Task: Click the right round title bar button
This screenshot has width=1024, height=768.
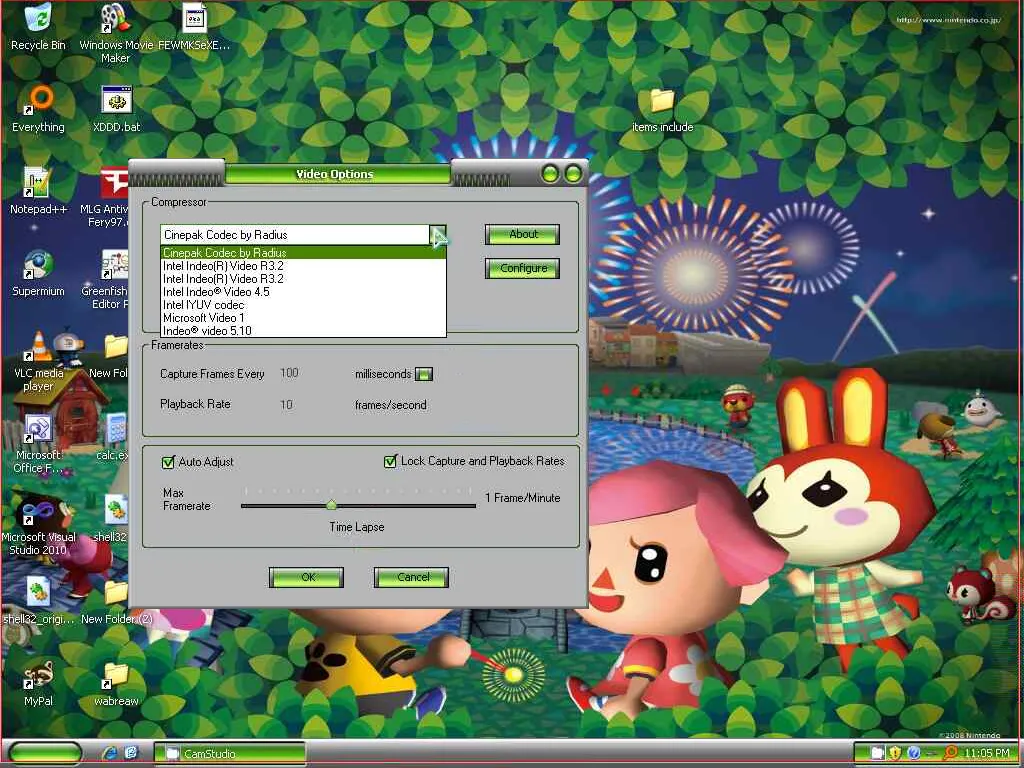Action: (x=573, y=174)
